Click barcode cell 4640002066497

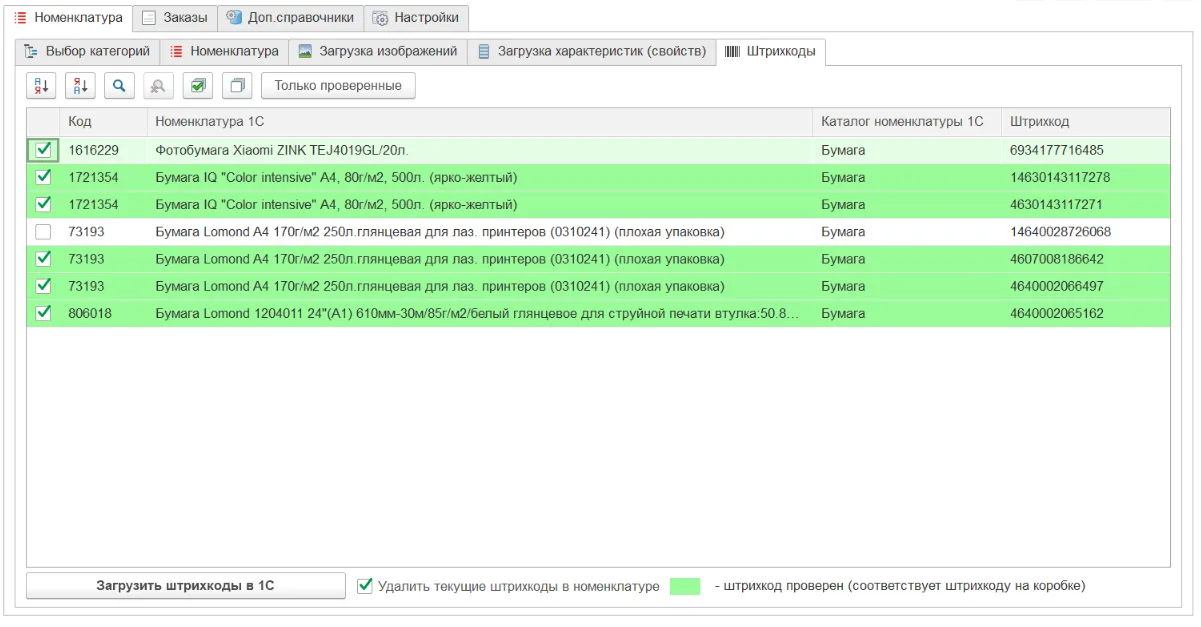coord(1085,286)
